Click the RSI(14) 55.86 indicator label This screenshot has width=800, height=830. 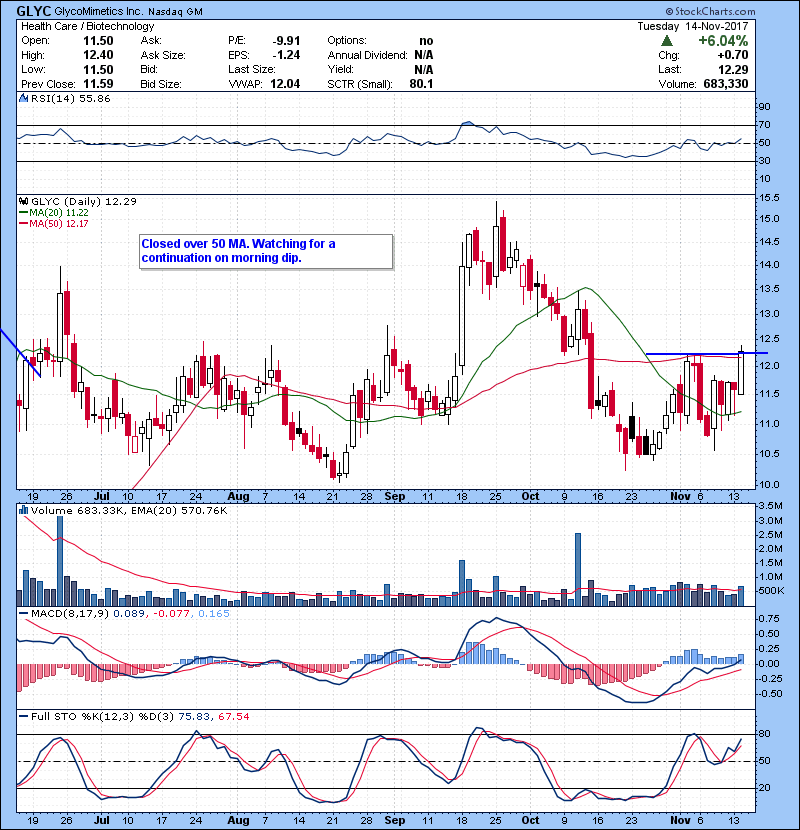point(70,98)
